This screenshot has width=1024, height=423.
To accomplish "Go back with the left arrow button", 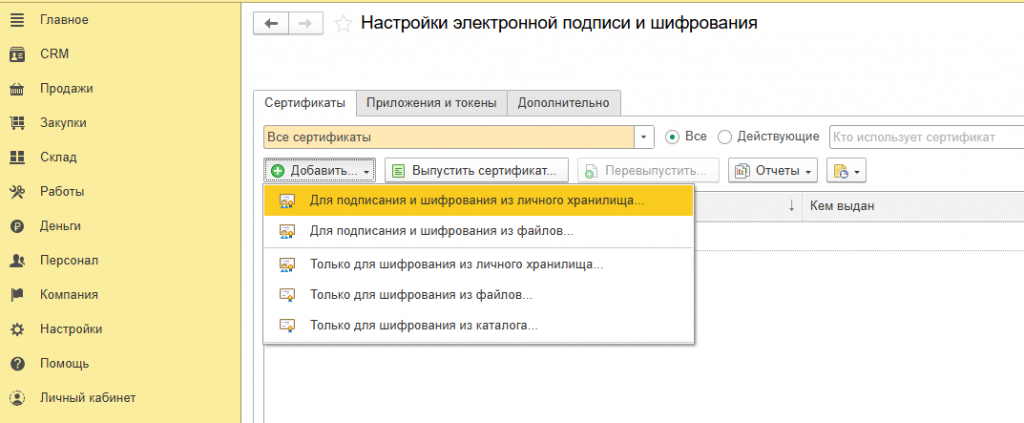I will (270, 24).
